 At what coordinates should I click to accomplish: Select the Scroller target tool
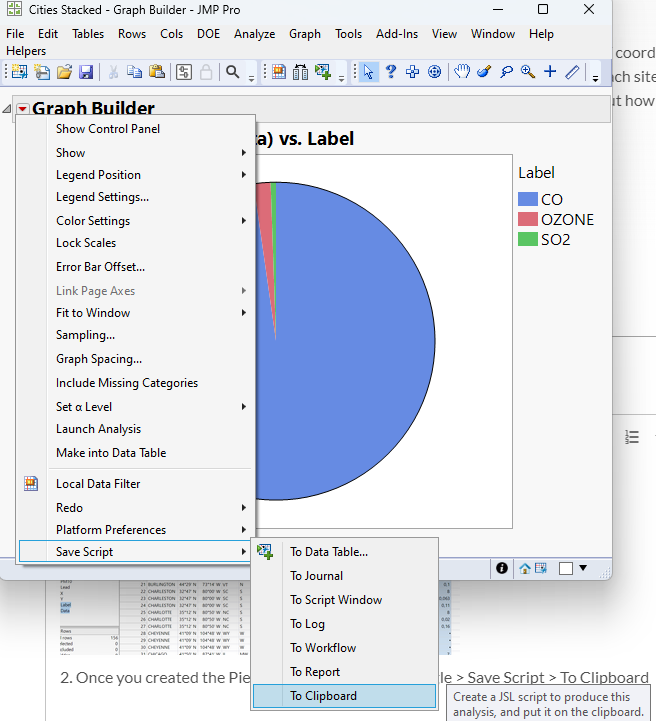434,72
